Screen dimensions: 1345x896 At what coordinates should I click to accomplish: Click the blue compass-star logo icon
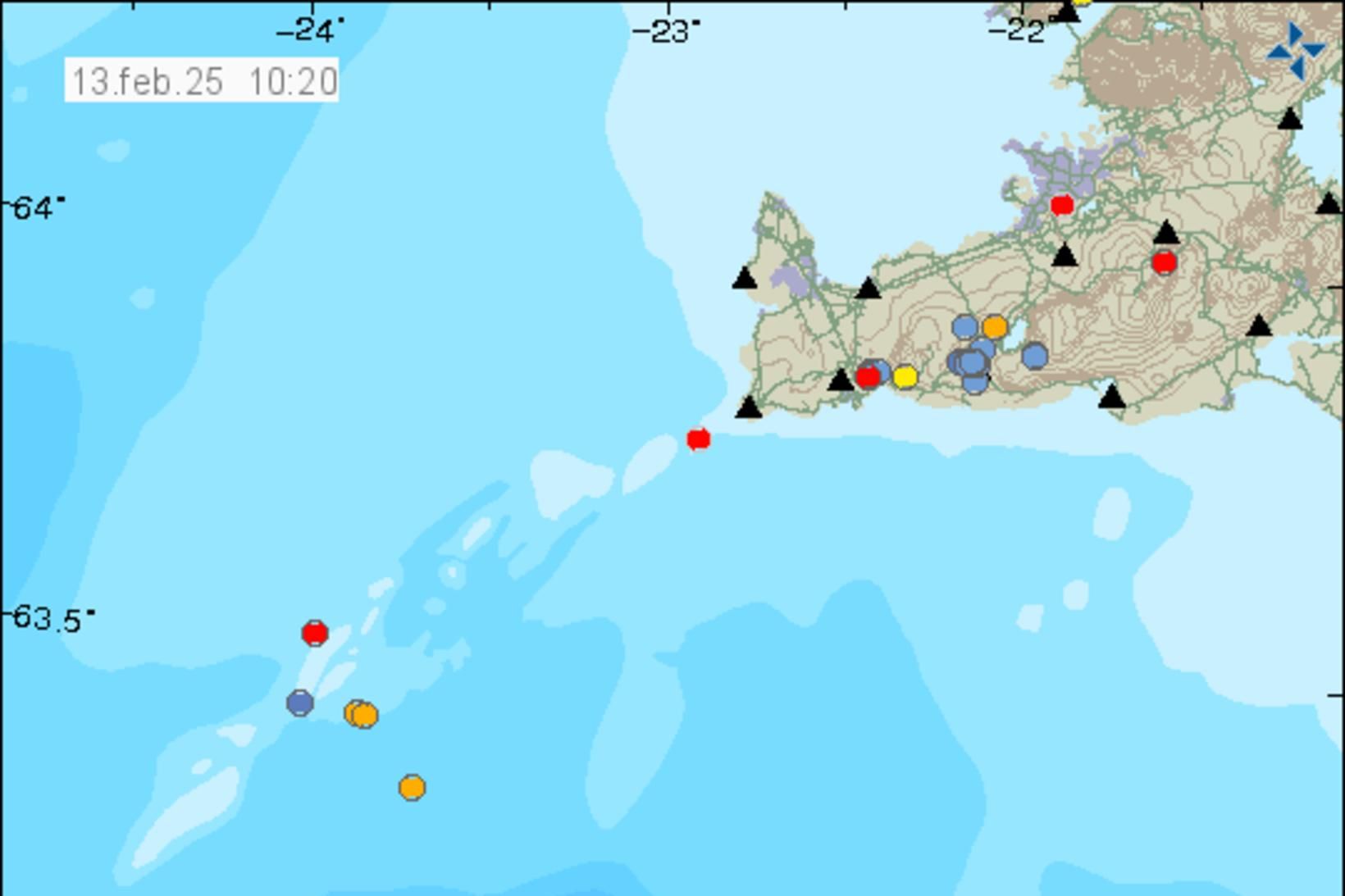pyautogui.click(x=1296, y=51)
